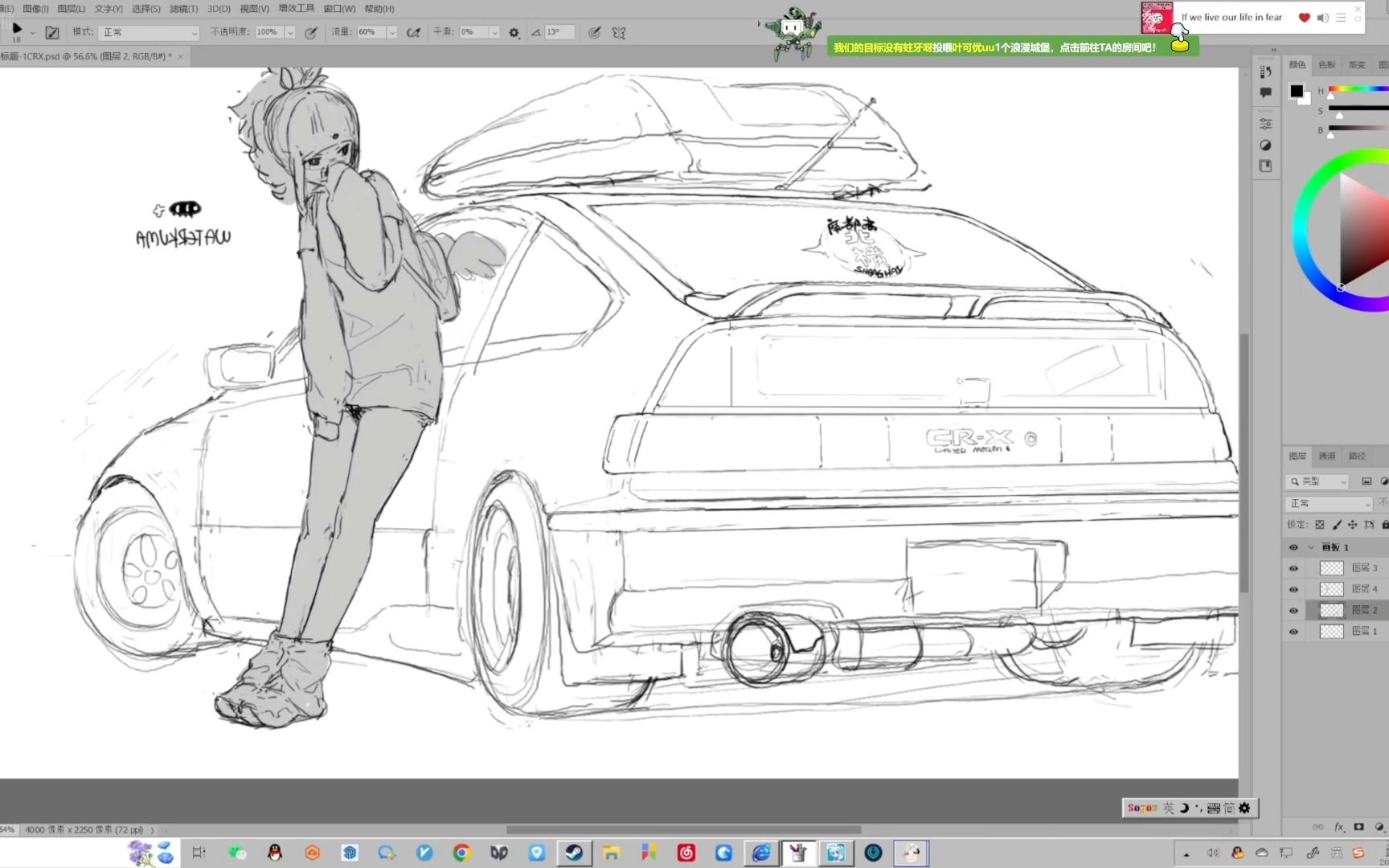Open the Comments panel icon
Viewport: 1389px width, 868px height.
pyautogui.click(x=1266, y=93)
